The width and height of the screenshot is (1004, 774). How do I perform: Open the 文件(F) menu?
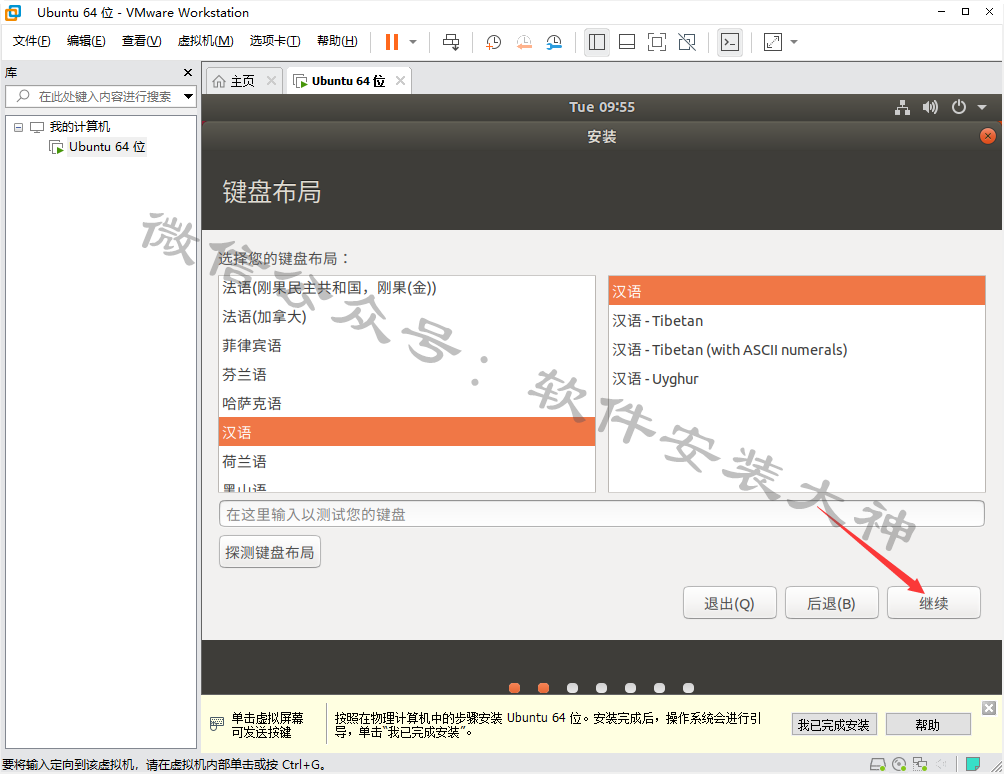click(31, 41)
